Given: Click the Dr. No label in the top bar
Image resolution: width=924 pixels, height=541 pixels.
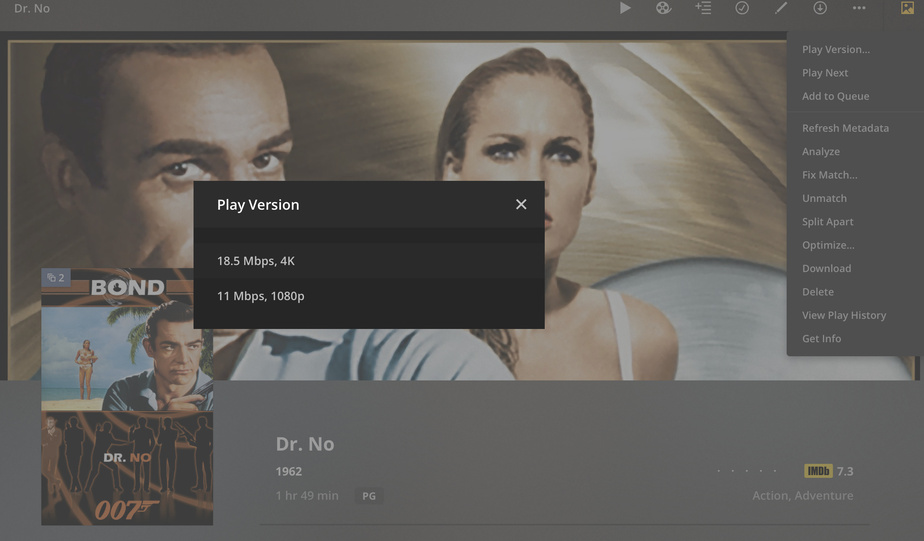Looking at the screenshot, I should (x=32, y=8).
